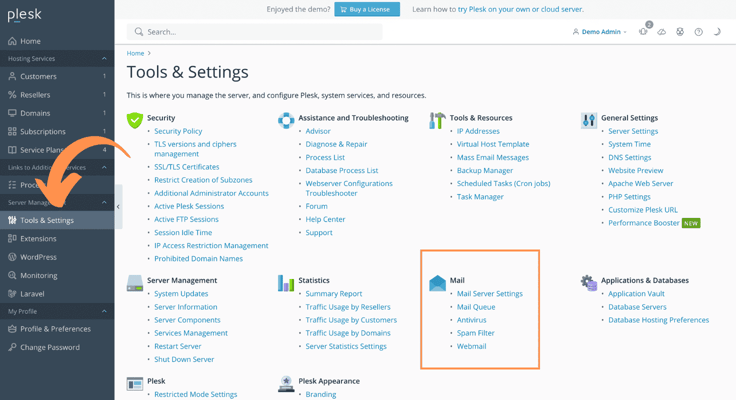
Task: Open Summary Report link
Action: coord(334,294)
